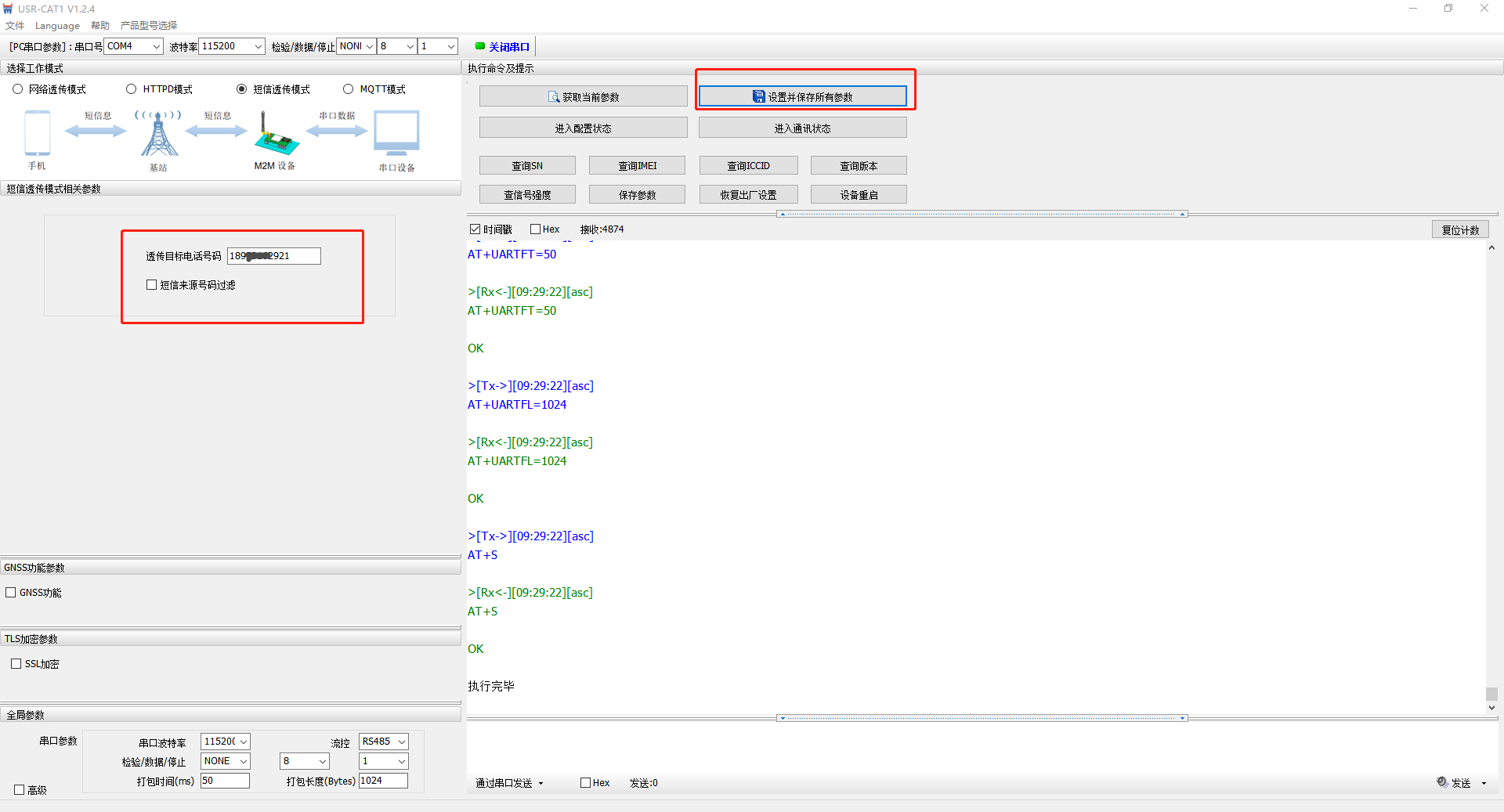Click the 查询IMEI button
Screen dimensions: 1504x812
637,166
